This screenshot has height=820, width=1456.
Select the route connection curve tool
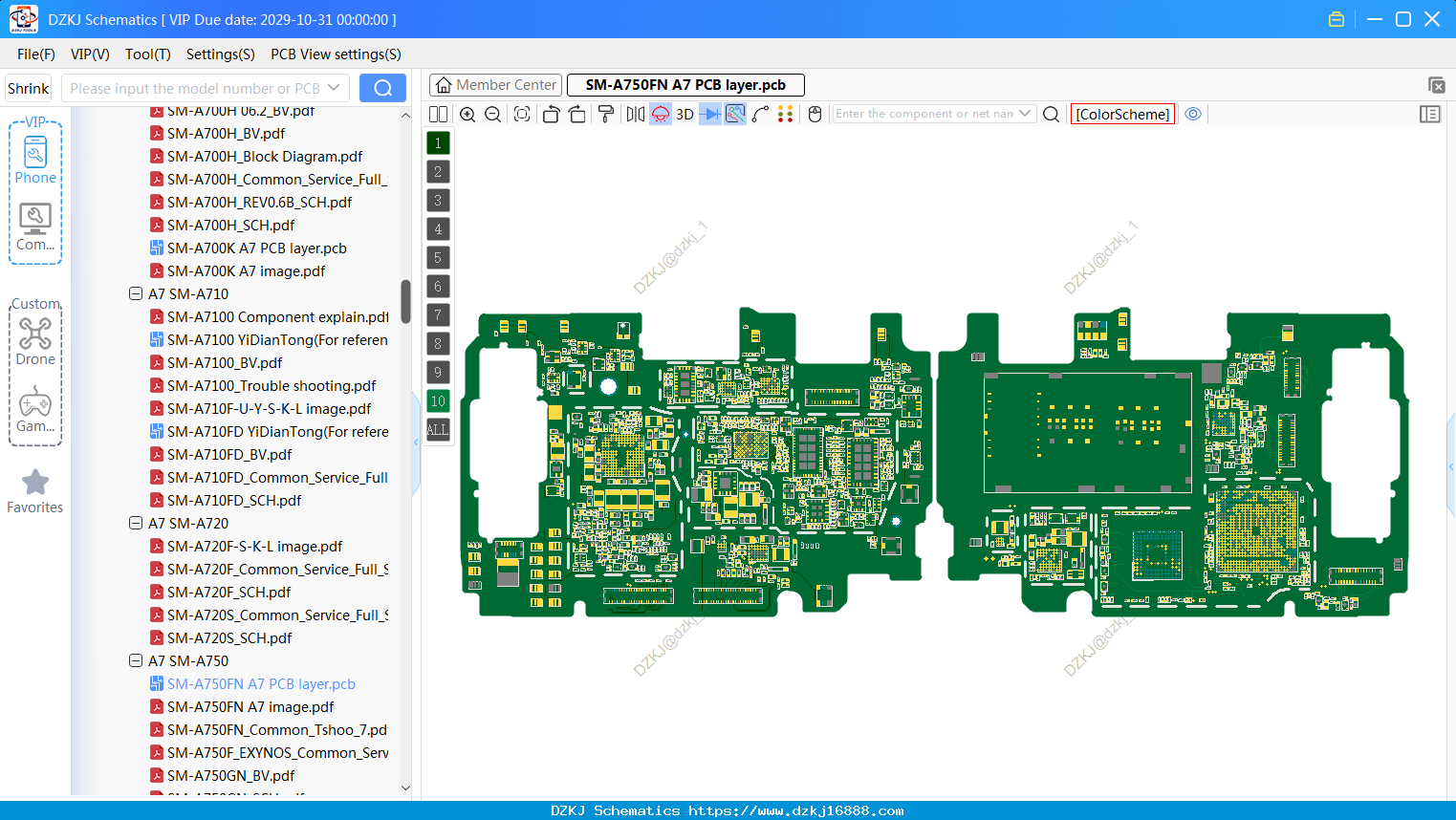tap(760, 114)
